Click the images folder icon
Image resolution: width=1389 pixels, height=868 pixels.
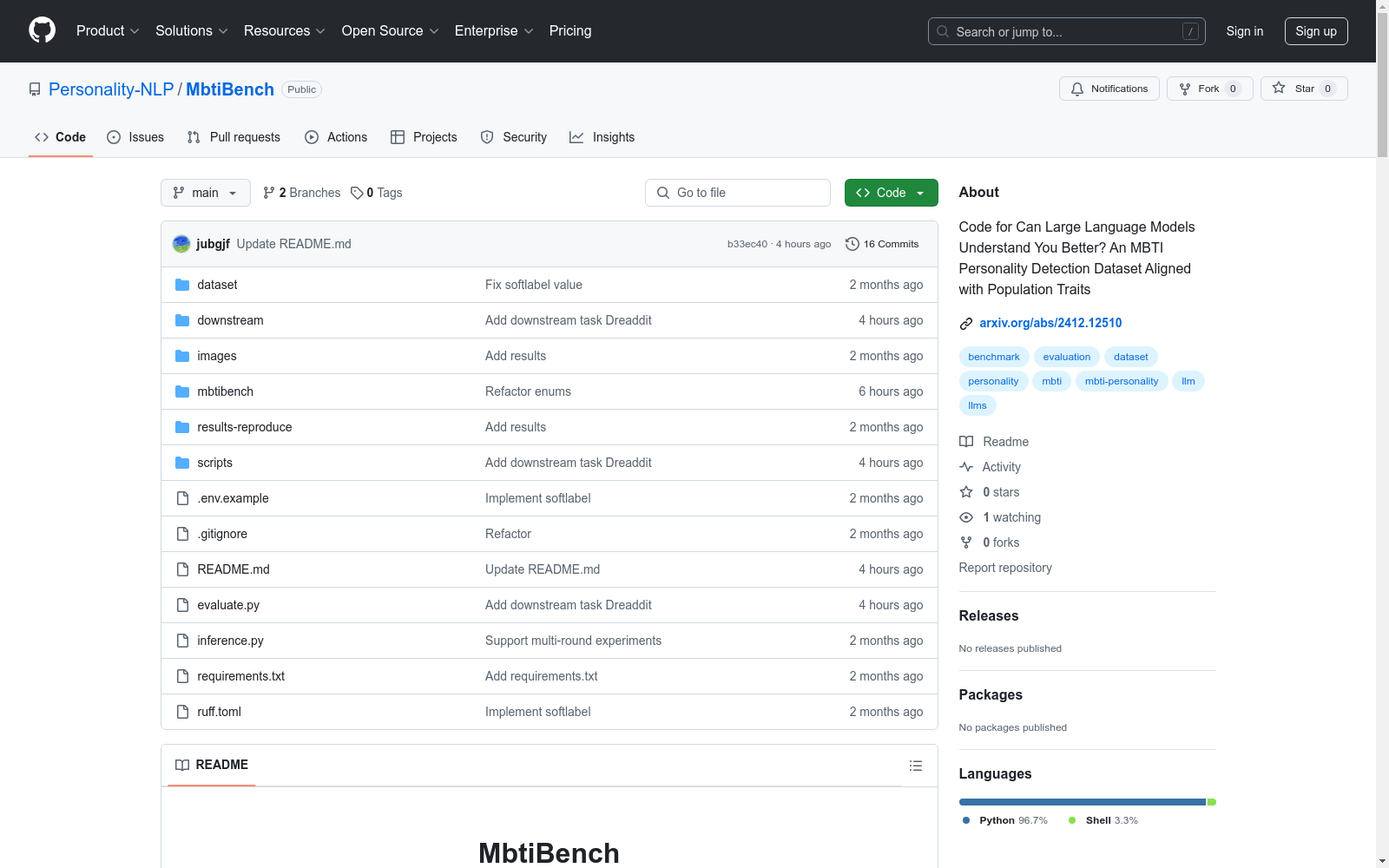coord(182,356)
